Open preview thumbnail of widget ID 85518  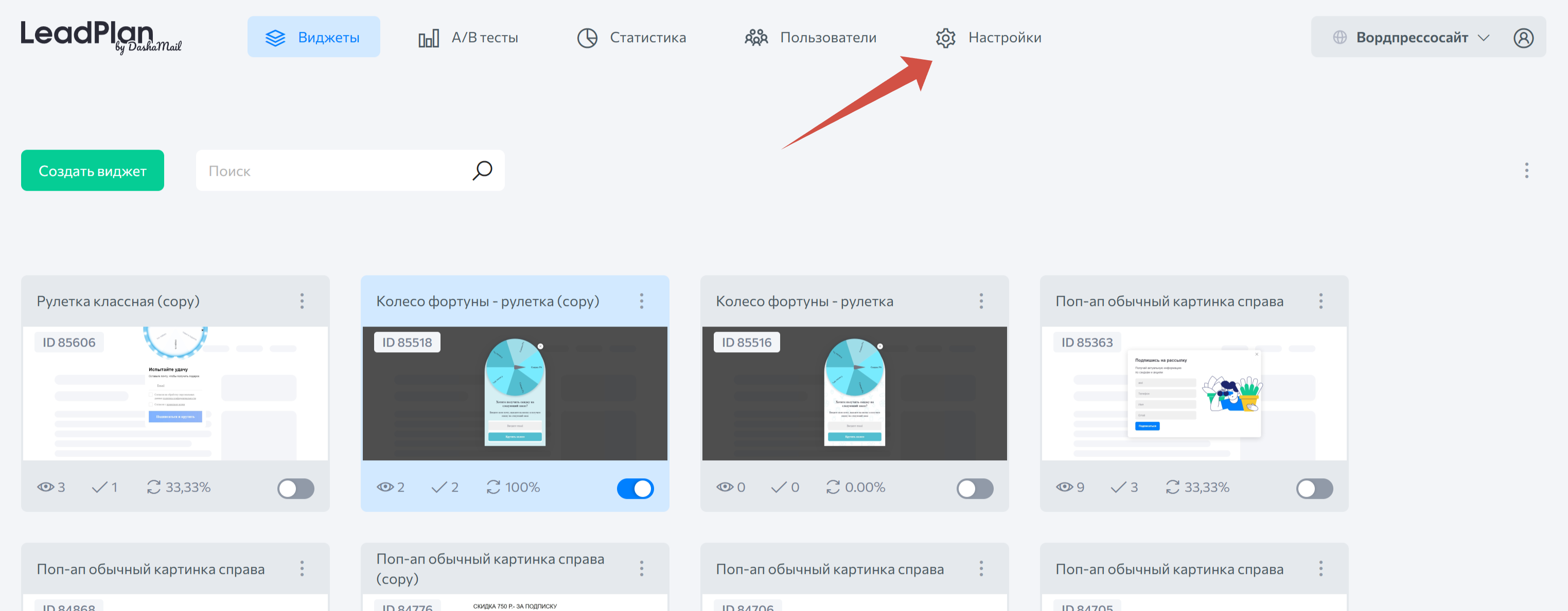tap(515, 394)
